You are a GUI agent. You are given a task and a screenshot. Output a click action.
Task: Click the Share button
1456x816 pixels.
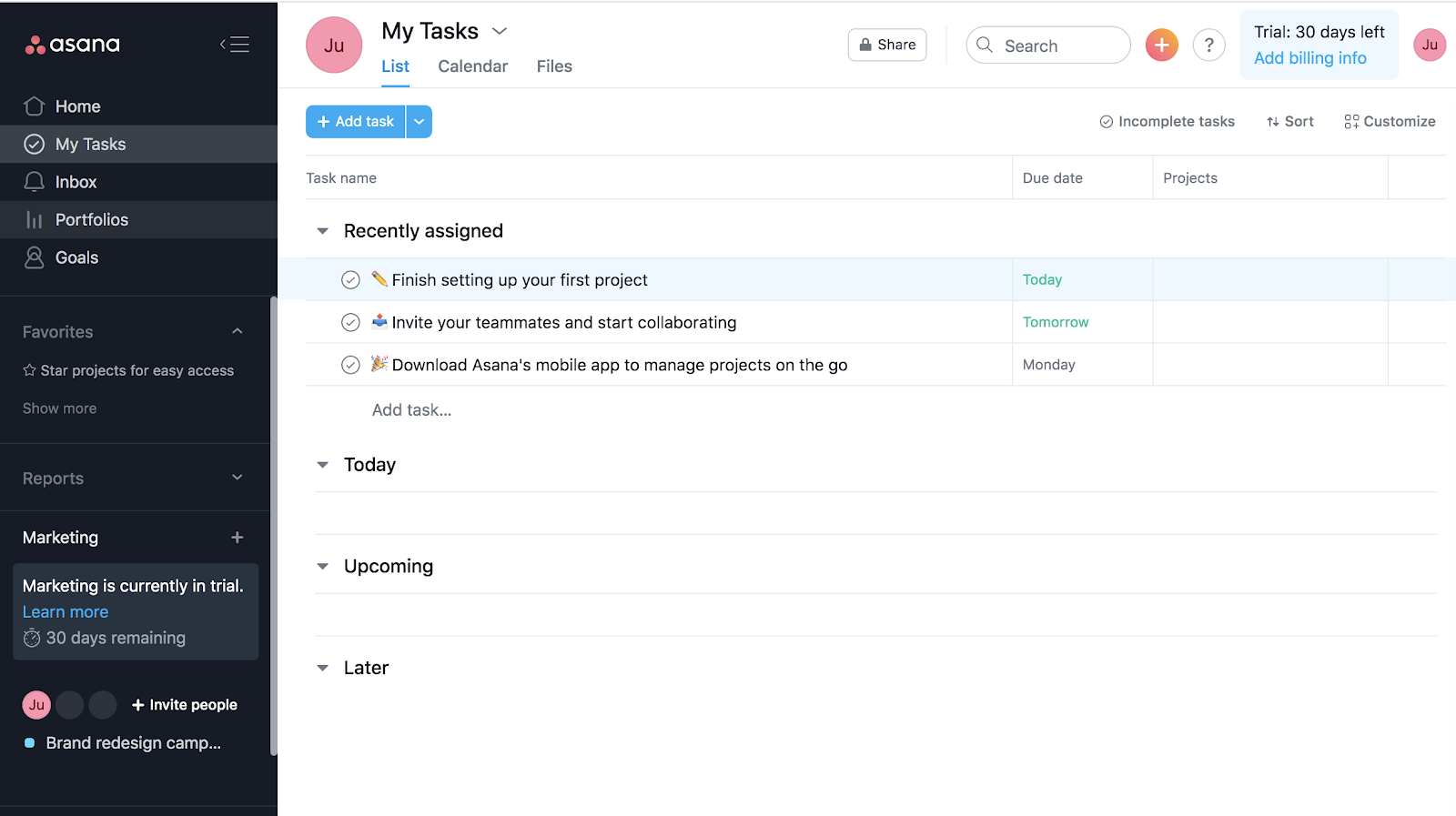tap(887, 45)
